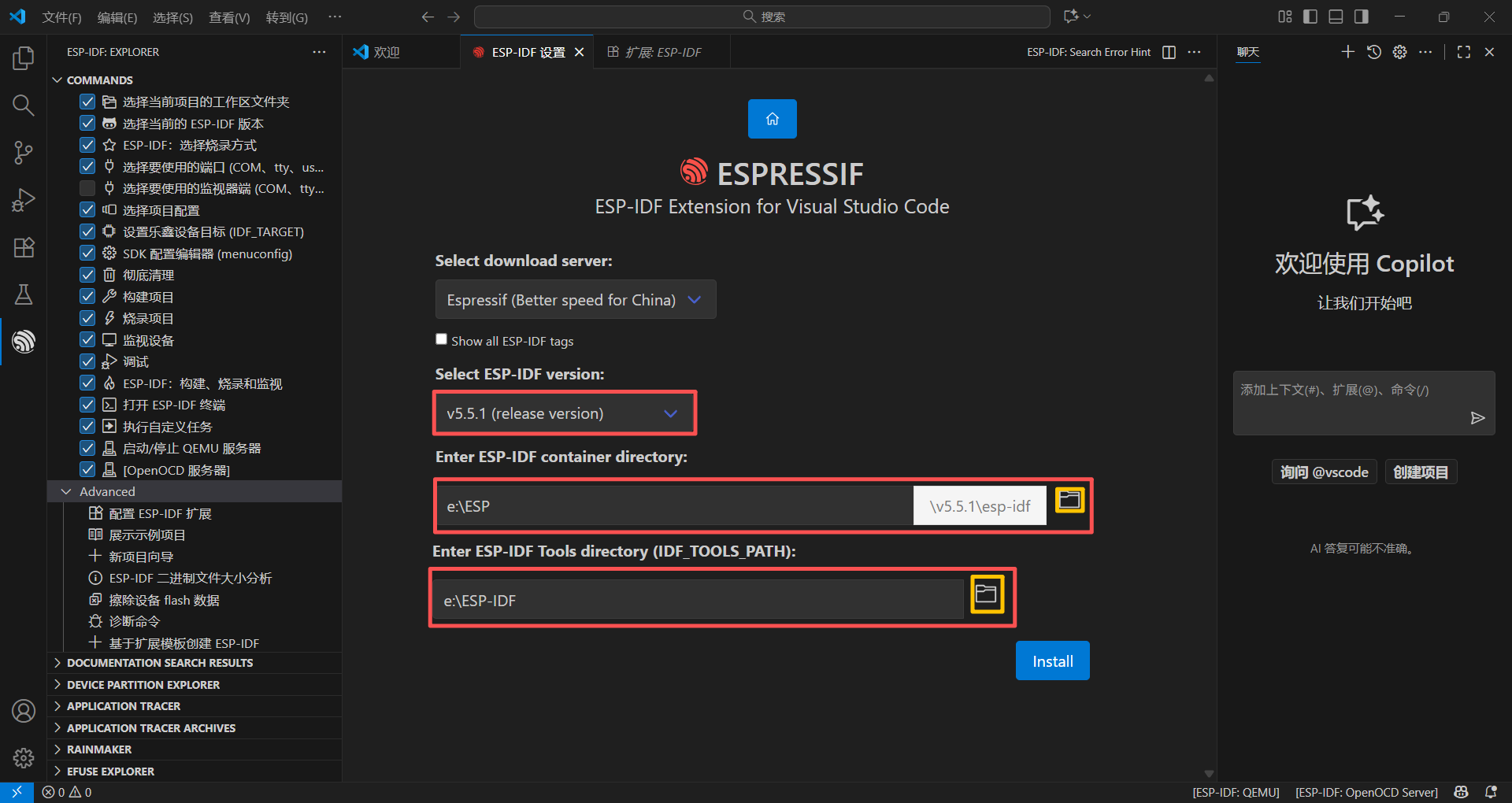Uncheck 监视设备 command checkbox
The height and width of the screenshot is (803, 1512).
[x=87, y=340]
